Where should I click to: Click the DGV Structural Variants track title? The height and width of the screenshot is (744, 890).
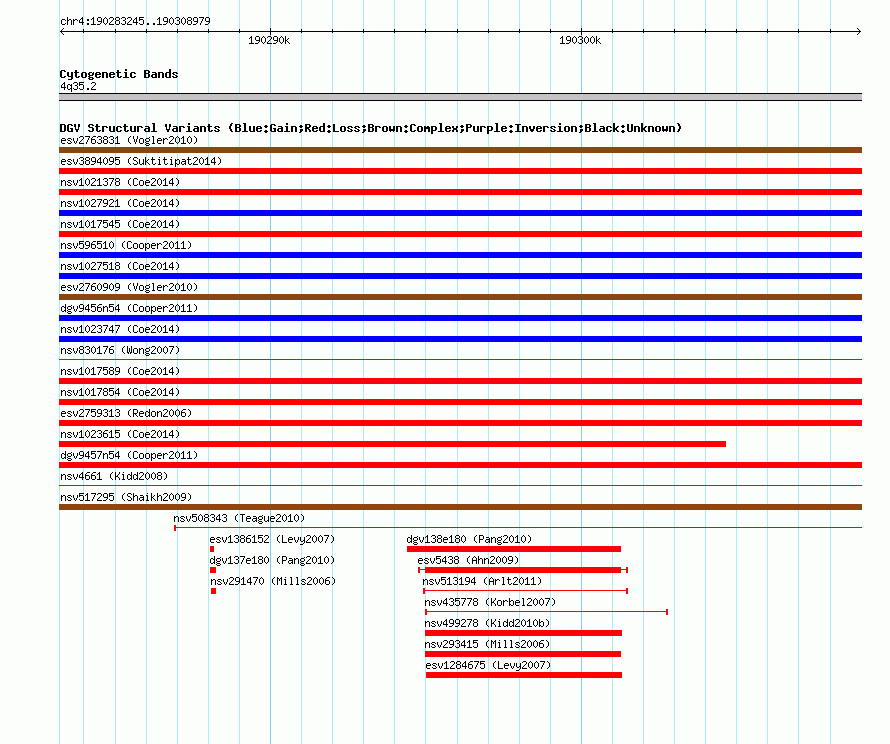[370, 128]
